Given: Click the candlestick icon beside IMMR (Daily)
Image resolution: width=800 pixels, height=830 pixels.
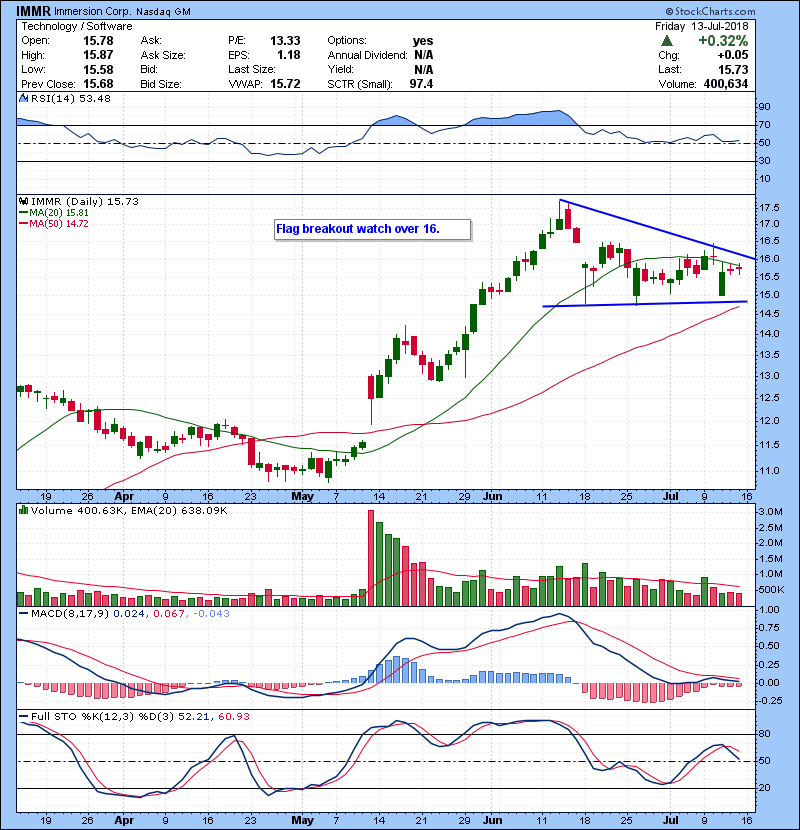Looking at the screenshot, I should coord(23,201).
